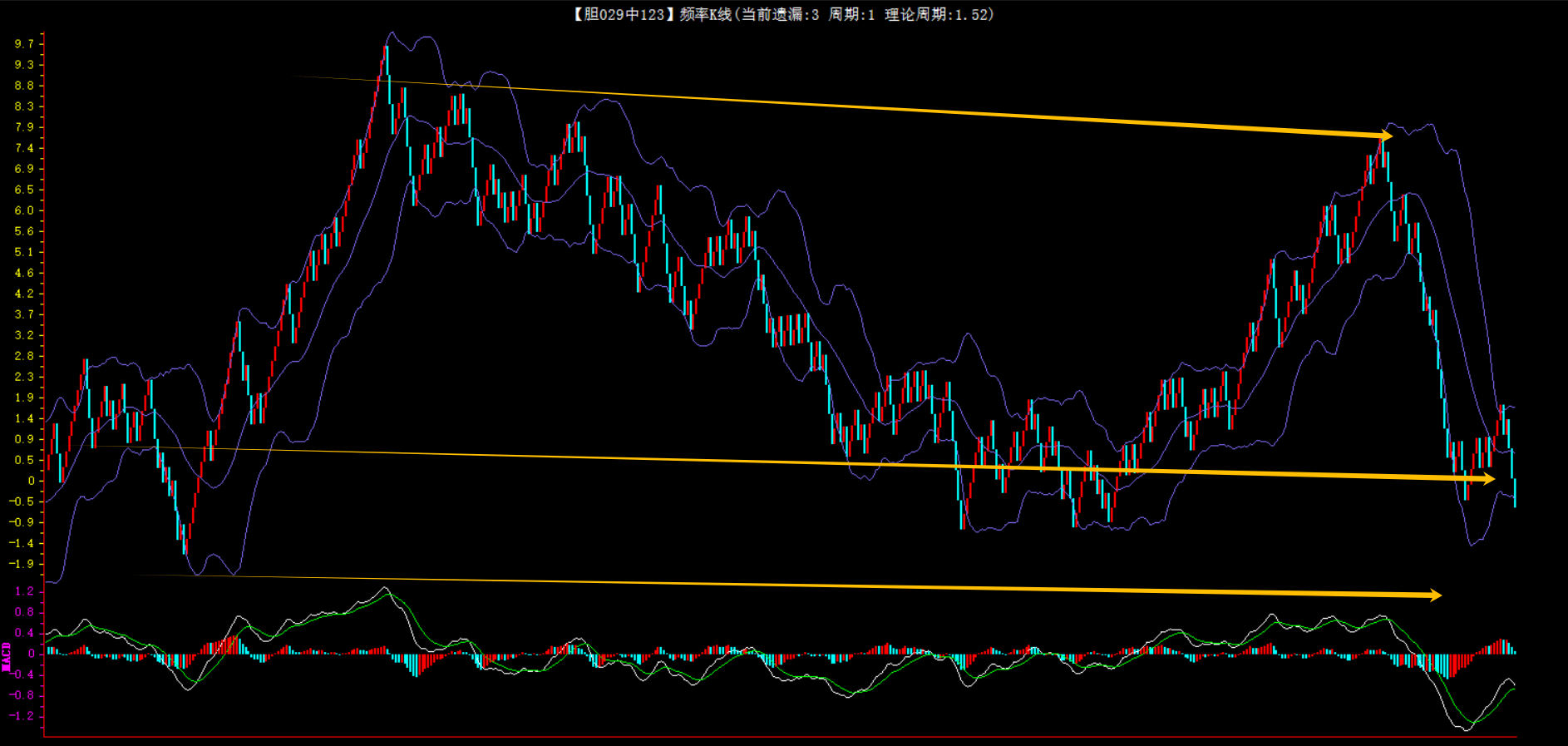Image resolution: width=1568 pixels, height=746 pixels.
Task: Click the pink MACD label on left axis
Action: tap(7, 656)
